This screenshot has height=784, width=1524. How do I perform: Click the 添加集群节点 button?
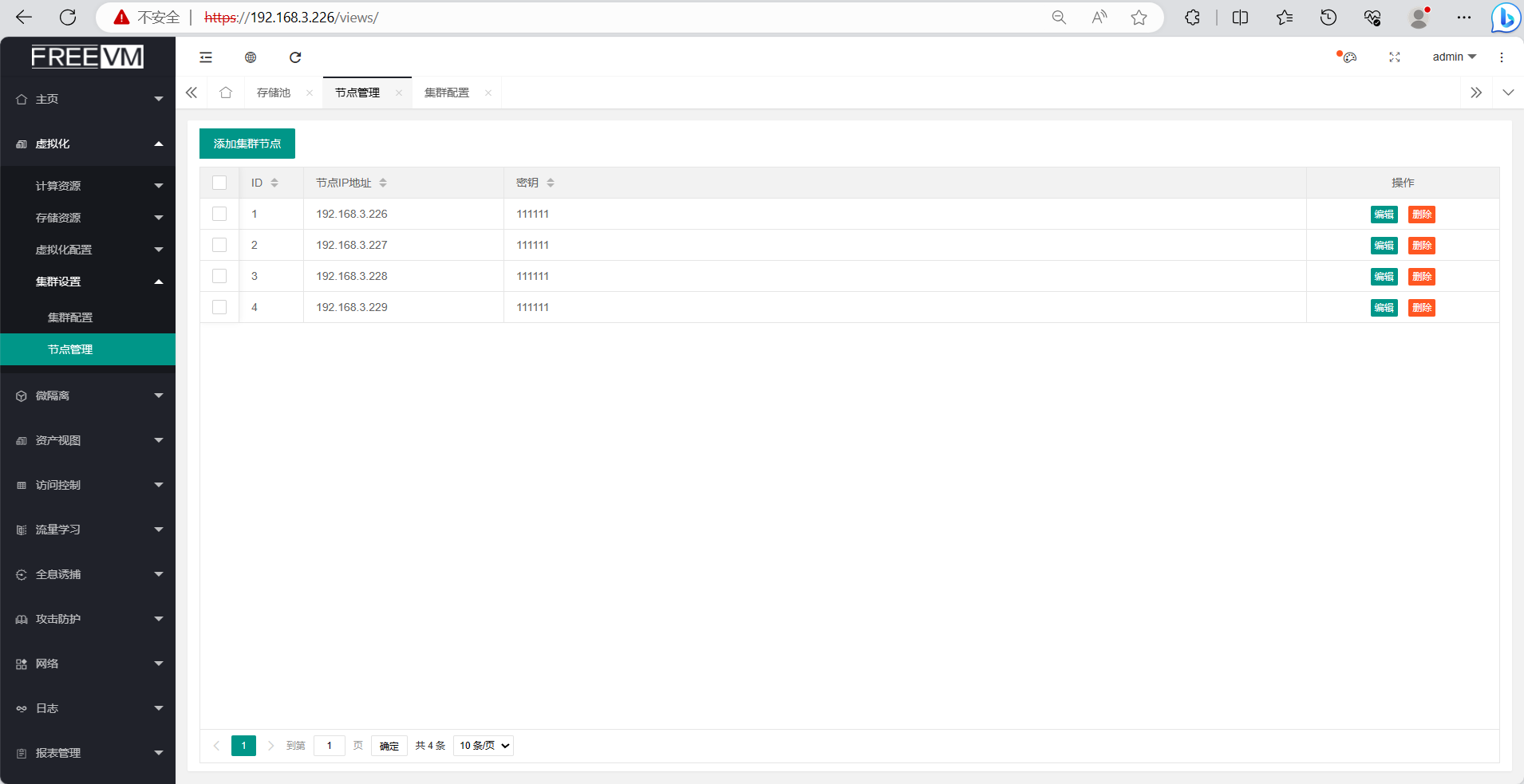coord(247,144)
